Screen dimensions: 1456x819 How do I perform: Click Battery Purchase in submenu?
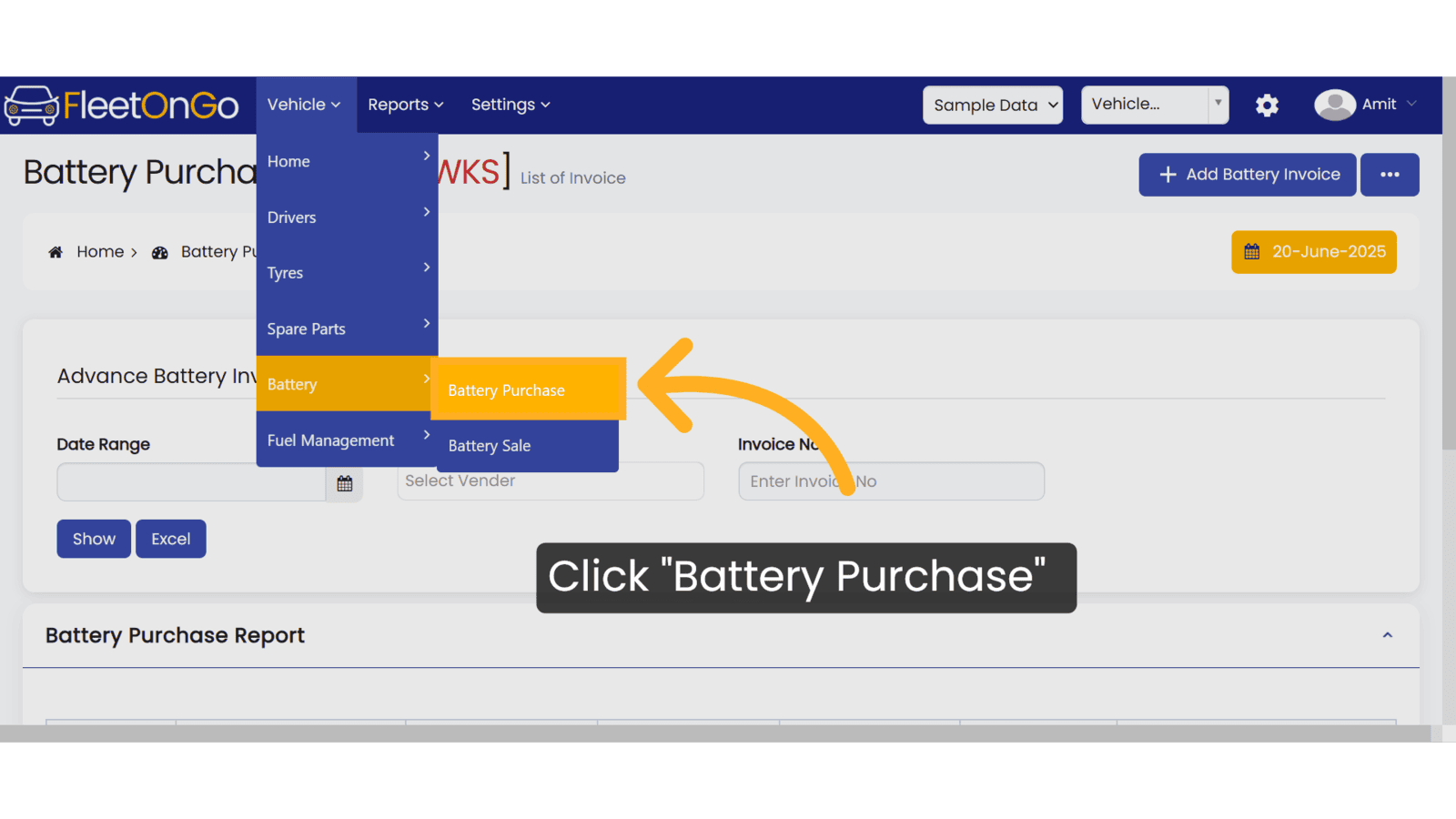click(528, 389)
